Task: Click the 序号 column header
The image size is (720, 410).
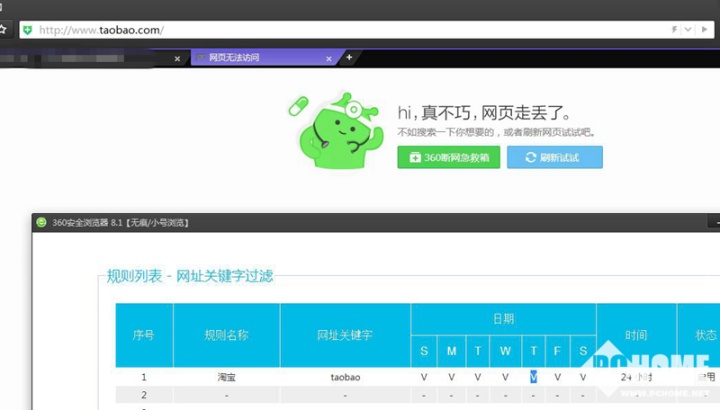Action: point(144,335)
